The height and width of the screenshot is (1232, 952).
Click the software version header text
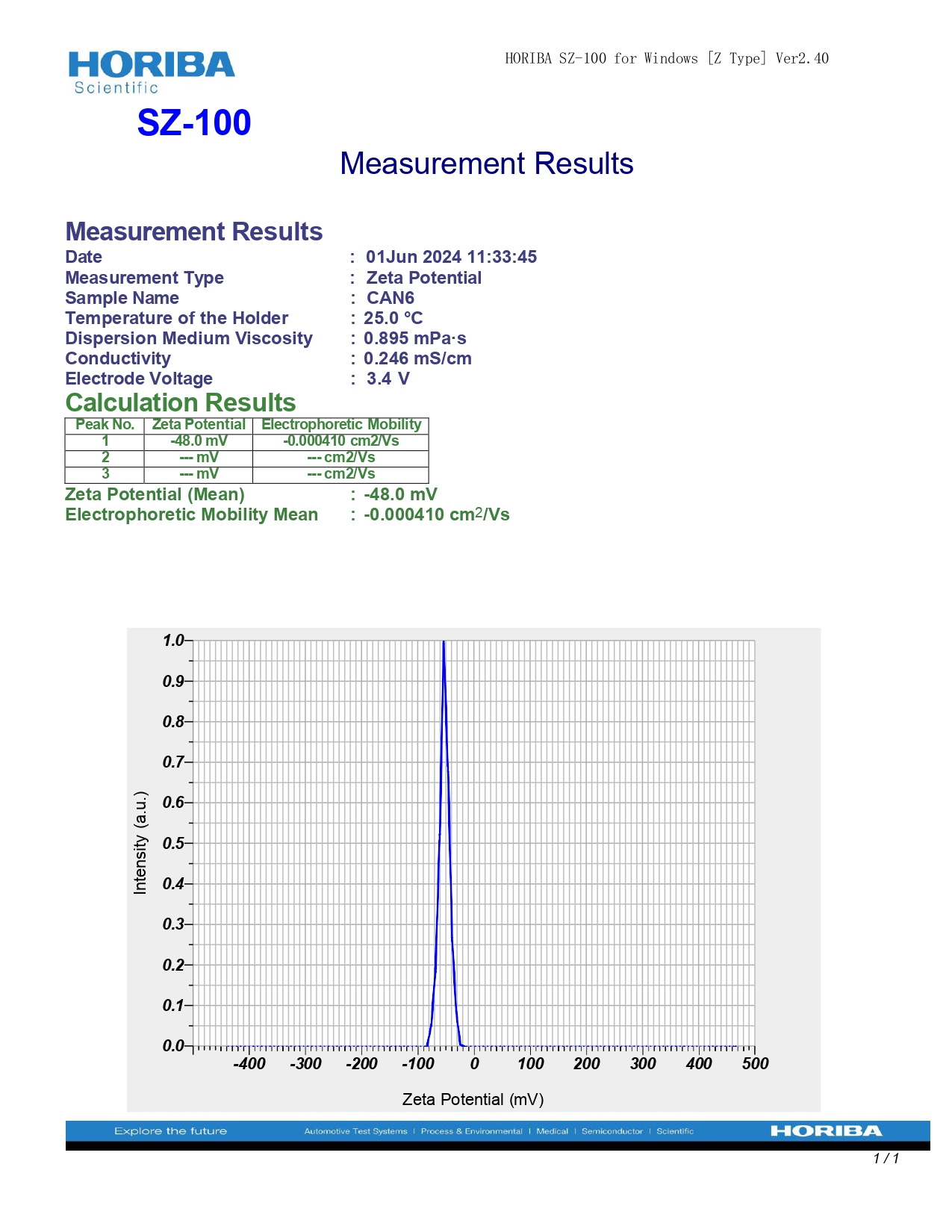(x=666, y=58)
